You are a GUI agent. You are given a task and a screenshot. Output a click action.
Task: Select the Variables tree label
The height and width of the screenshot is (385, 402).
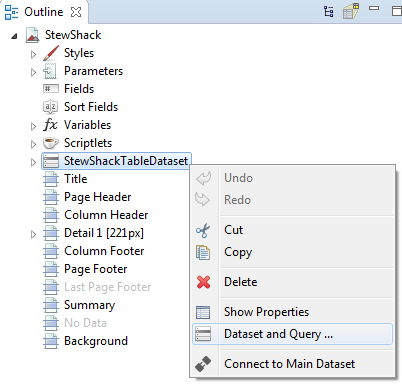point(88,125)
